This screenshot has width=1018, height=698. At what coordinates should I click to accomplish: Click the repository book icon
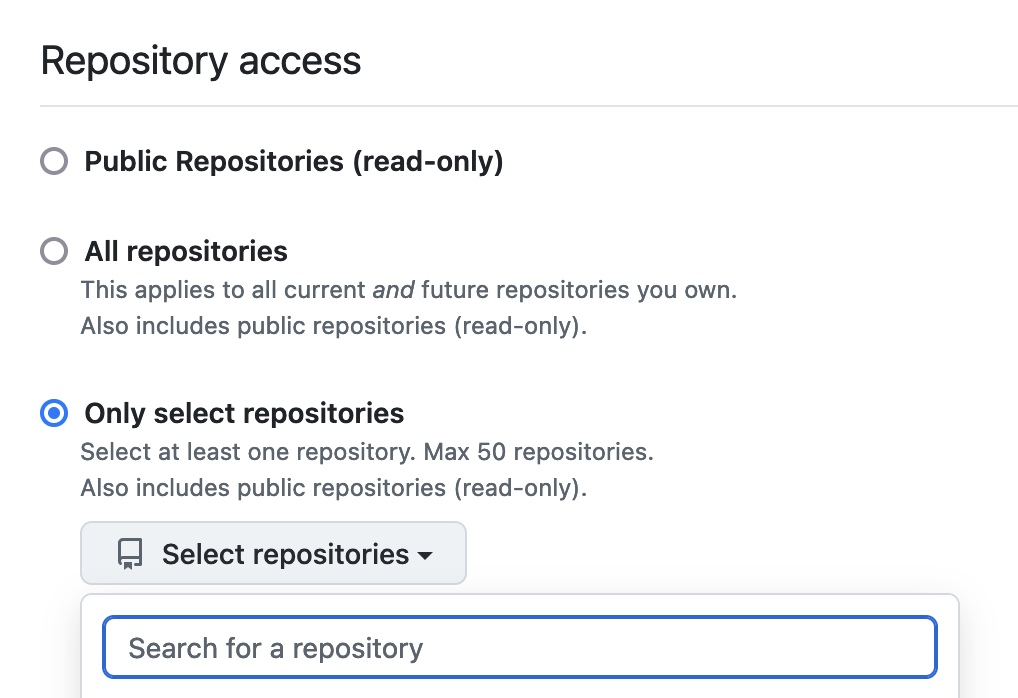(131, 554)
